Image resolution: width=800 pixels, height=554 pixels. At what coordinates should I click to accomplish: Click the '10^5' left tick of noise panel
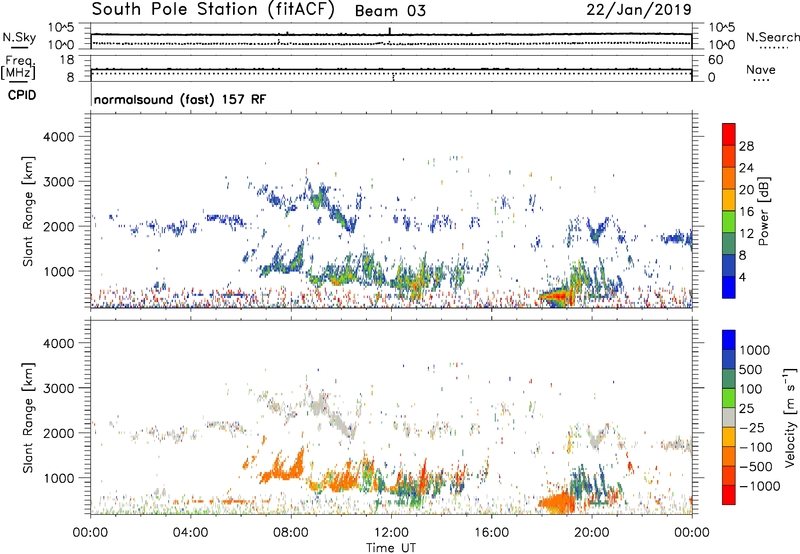61,28
